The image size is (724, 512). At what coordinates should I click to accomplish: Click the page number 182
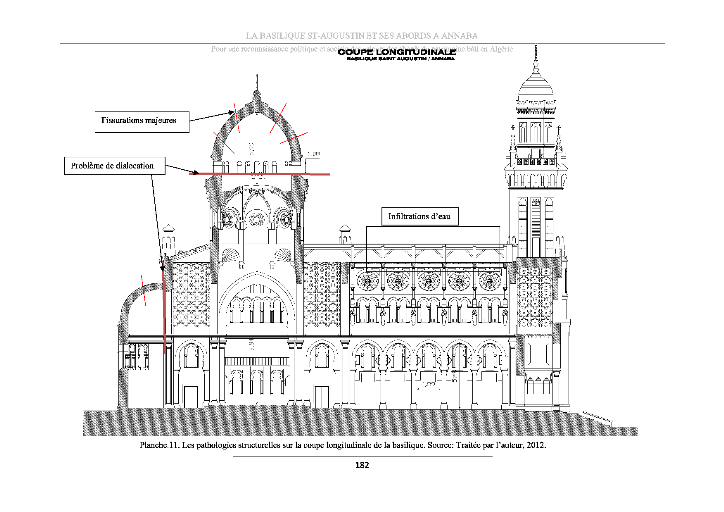[362, 465]
